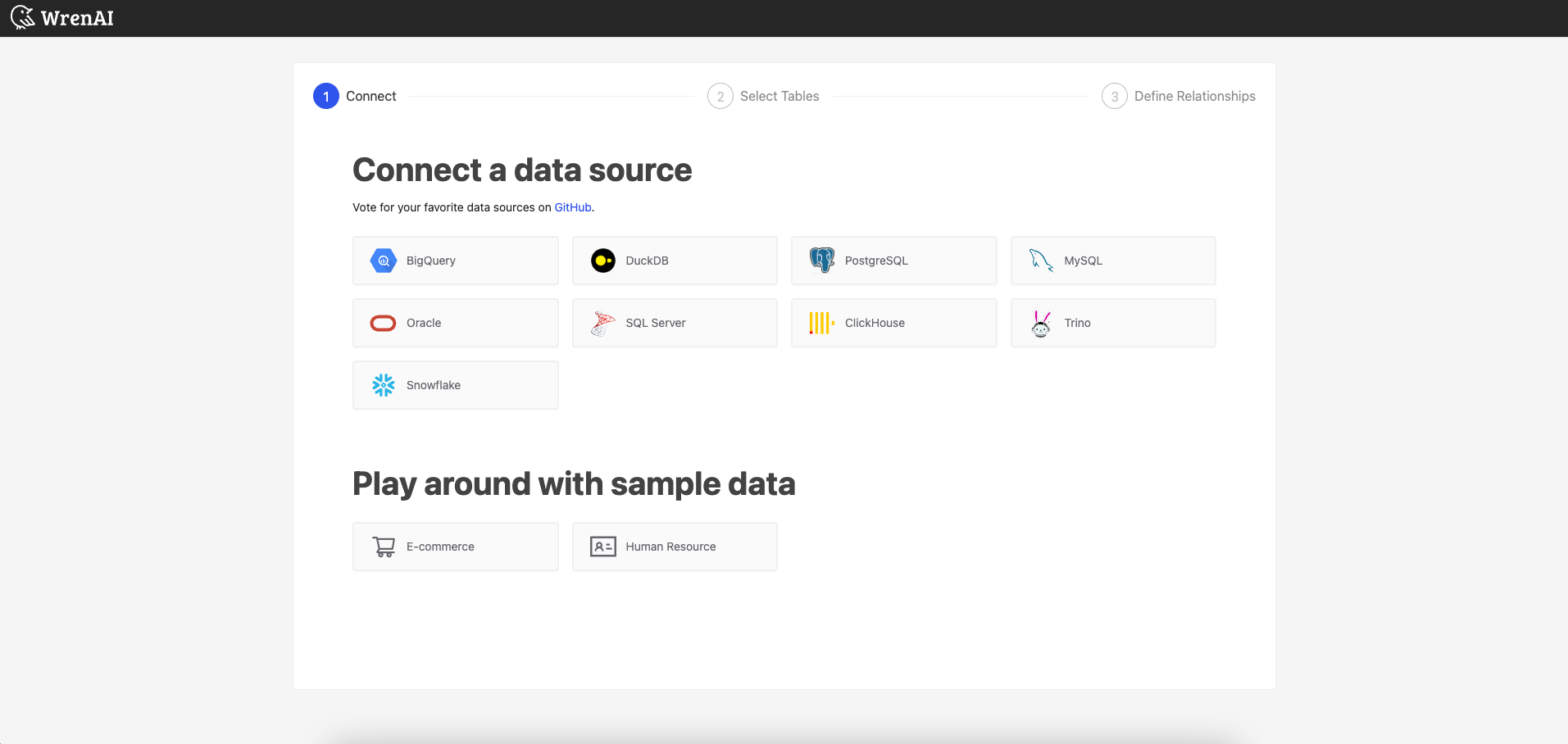
Task: Click the Human Resource ID card icon
Action: [x=603, y=547]
